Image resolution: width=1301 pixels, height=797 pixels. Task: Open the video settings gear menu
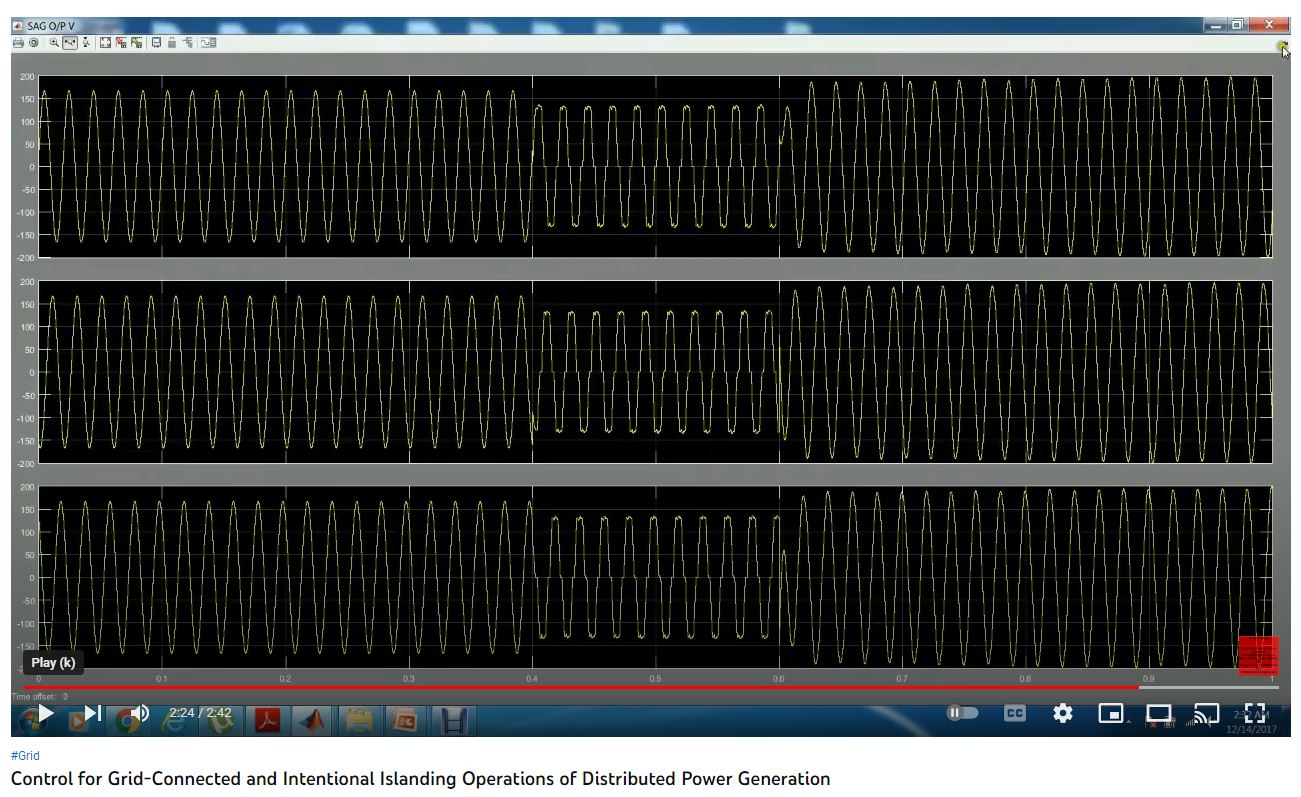click(x=1062, y=713)
